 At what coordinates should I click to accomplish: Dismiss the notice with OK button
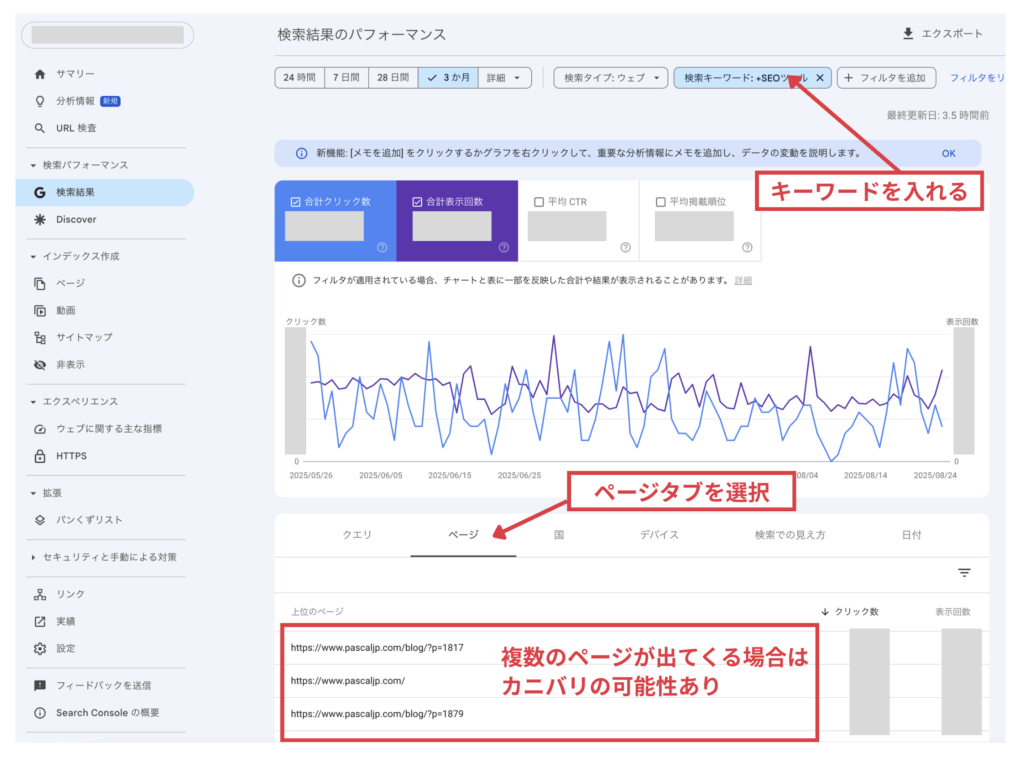948,154
